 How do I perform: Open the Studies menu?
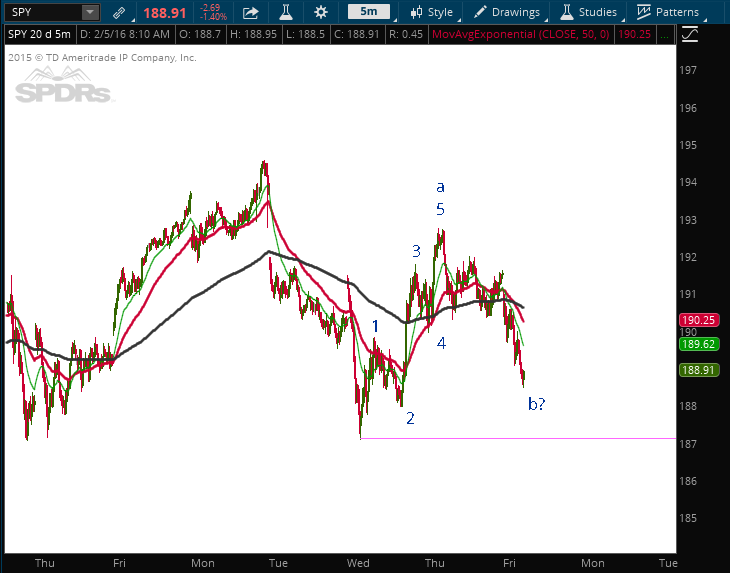pyautogui.click(x=588, y=12)
